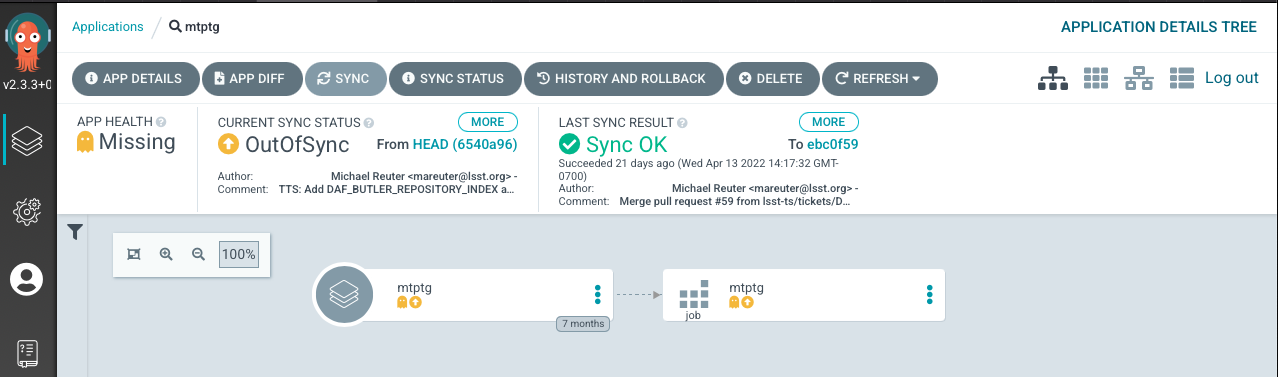Image resolution: width=1278 pixels, height=377 pixels.
Task: Open the filter funnel panel
Action: click(x=75, y=232)
